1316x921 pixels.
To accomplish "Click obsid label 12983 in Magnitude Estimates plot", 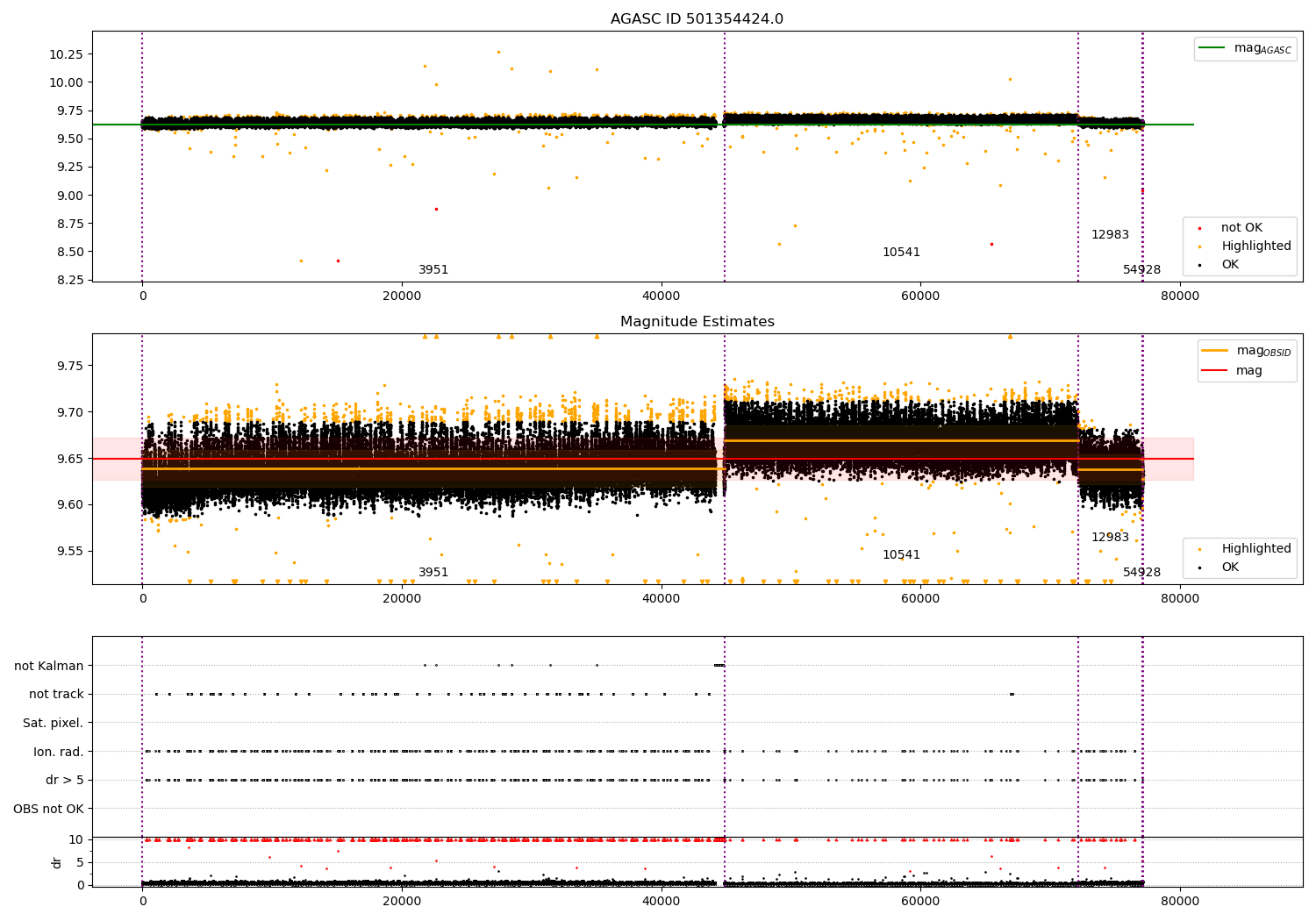I will click(1110, 538).
